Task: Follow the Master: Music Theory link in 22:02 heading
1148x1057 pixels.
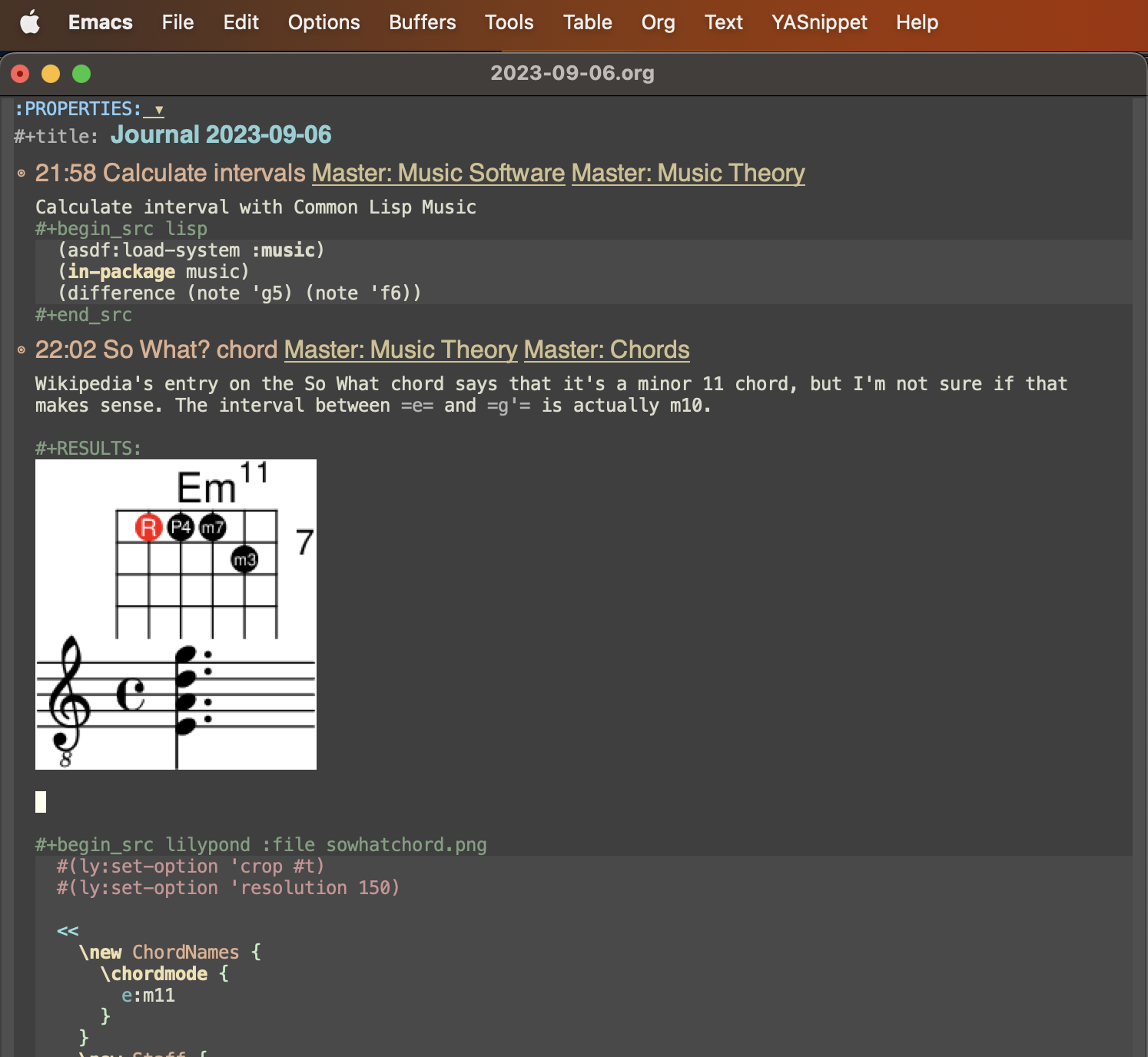Action: click(x=400, y=350)
